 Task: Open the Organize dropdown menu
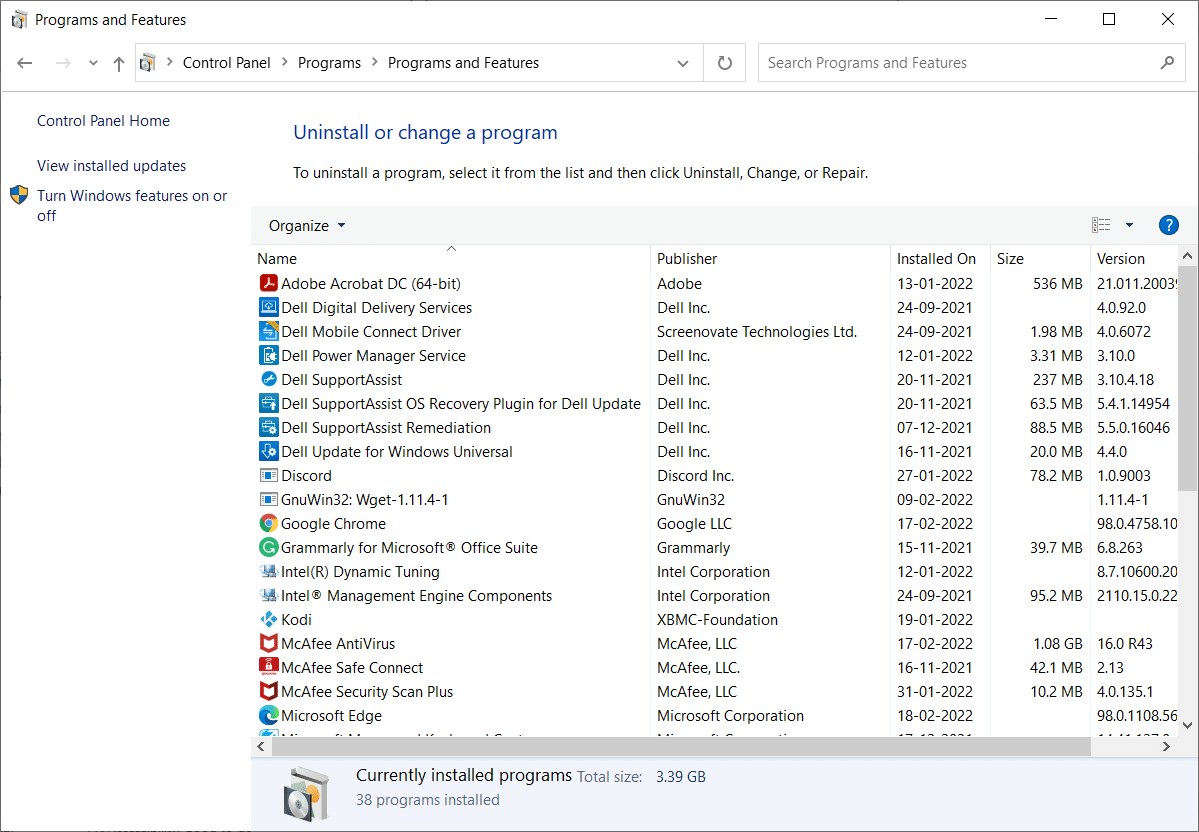307,226
